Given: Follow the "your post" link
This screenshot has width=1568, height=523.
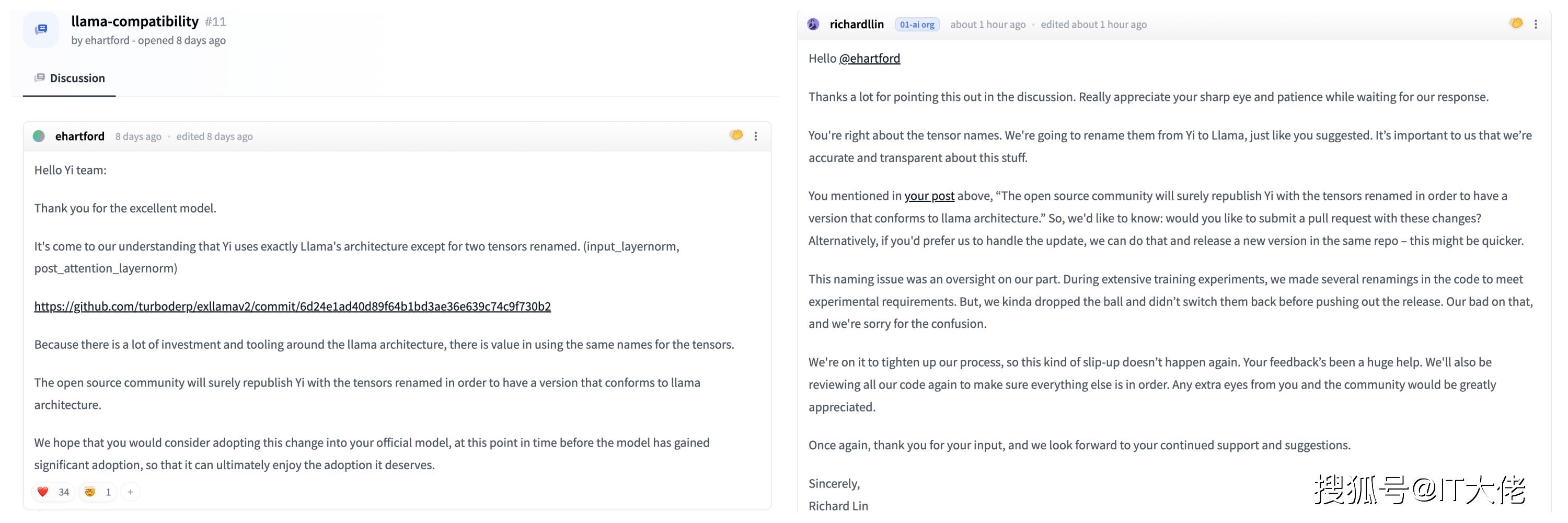Looking at the screenshot, I should tap(929, 196).
